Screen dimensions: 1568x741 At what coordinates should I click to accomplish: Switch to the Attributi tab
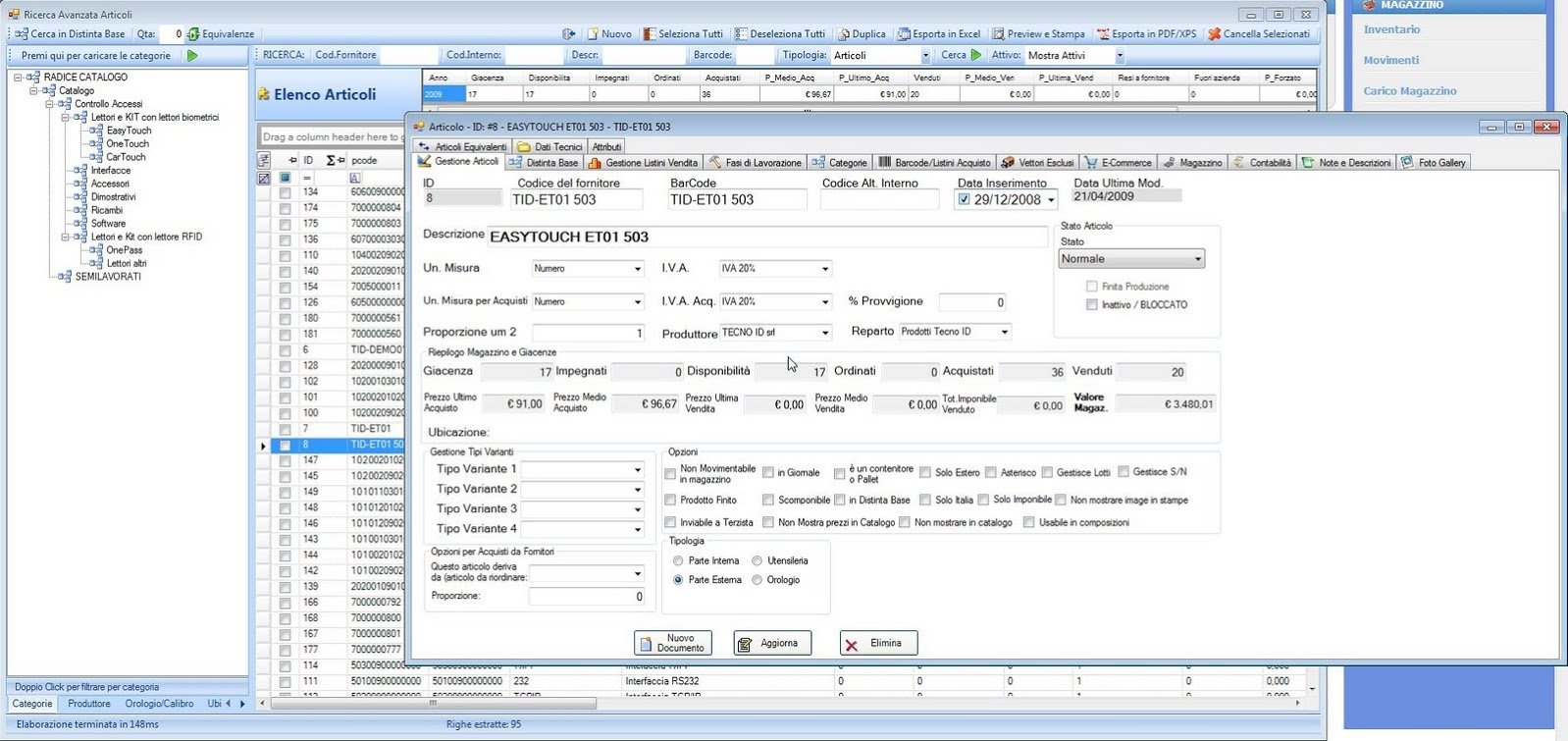point(606,146)
